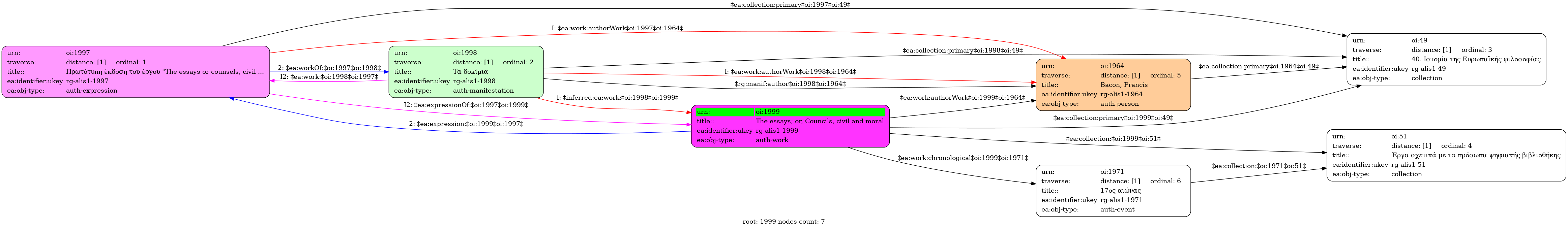Click edge label I2: ea:expressionOf: oi:1997 to oi:1999
This screenshot has width=1568, height=229.
[466, 104]
